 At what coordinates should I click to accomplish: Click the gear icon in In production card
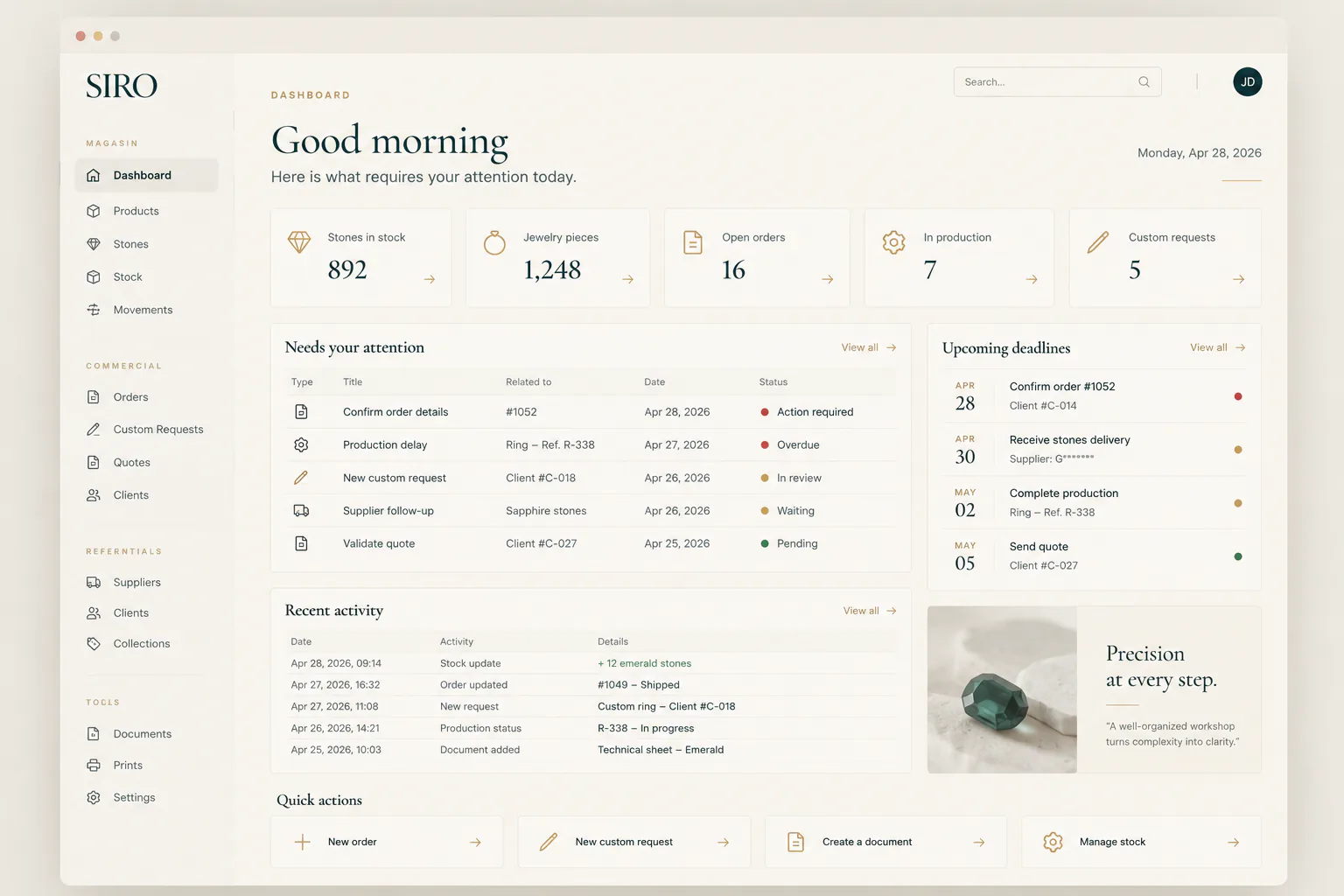(893, 242)
